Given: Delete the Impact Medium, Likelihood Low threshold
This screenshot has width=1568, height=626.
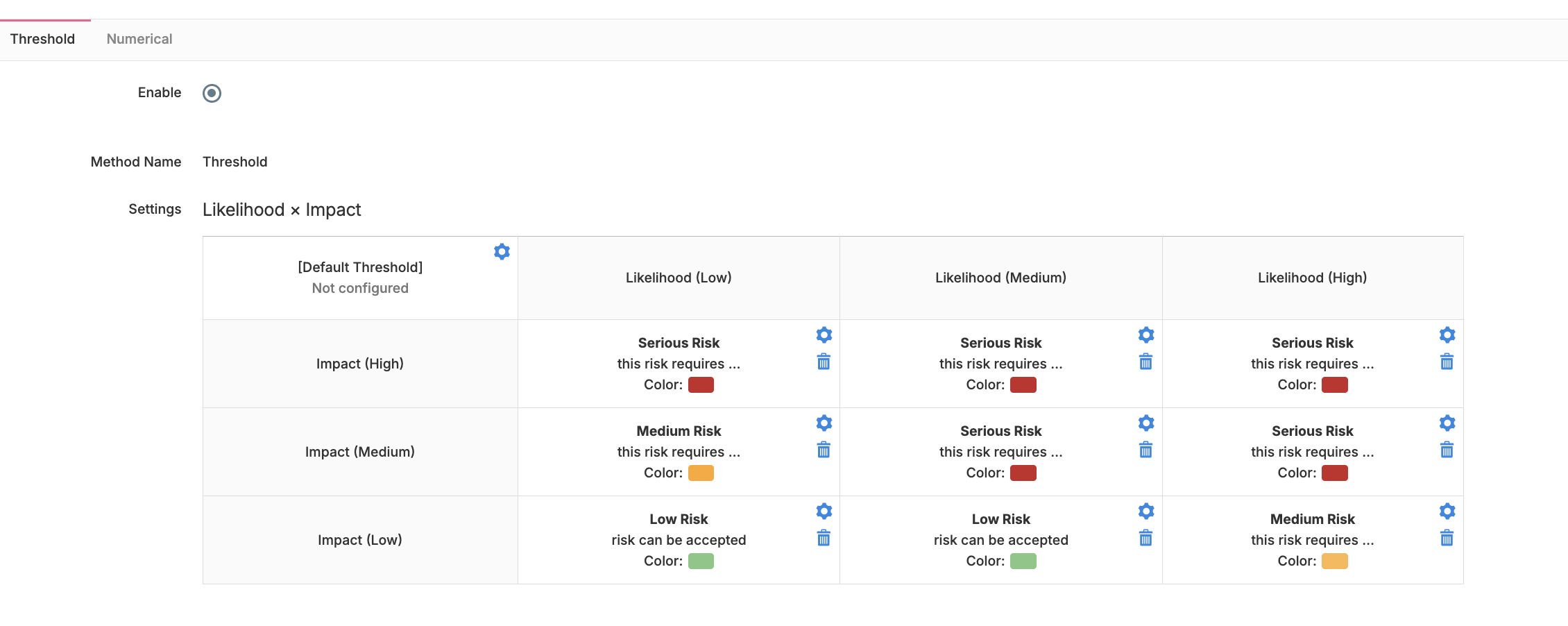Looking at the screenshot, I should [824, 450].
